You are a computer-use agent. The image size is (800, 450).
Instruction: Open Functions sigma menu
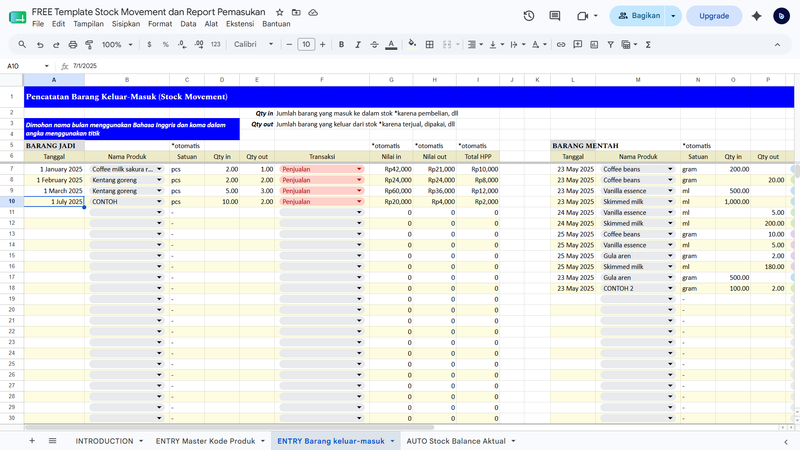tap(648, 45)
